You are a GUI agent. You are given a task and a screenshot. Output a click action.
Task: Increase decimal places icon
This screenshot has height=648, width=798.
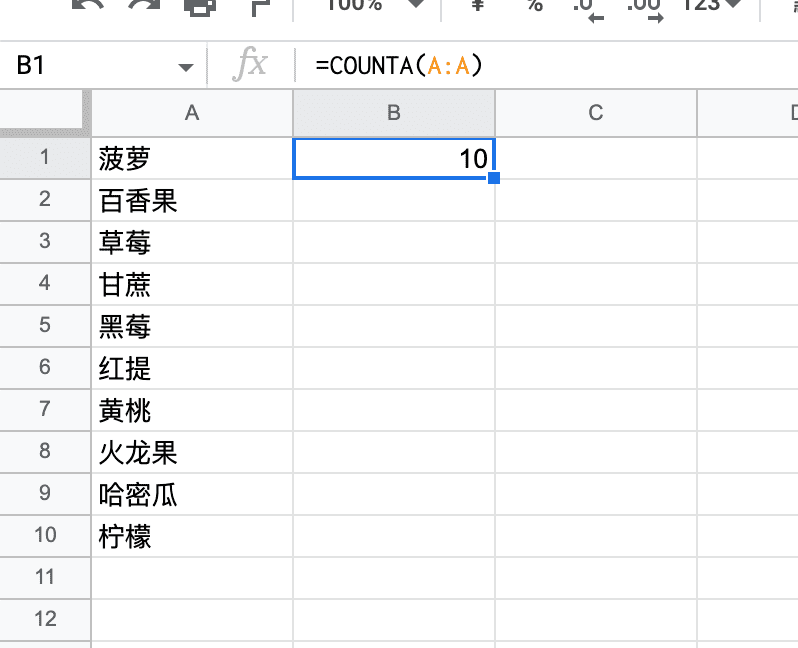click(x=645, y=10)
